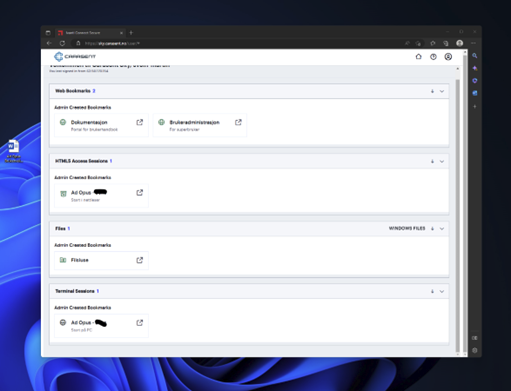Open Edge sidebar Outlook icon
This screenshot has height=391, width=511.
pos(475,93)
